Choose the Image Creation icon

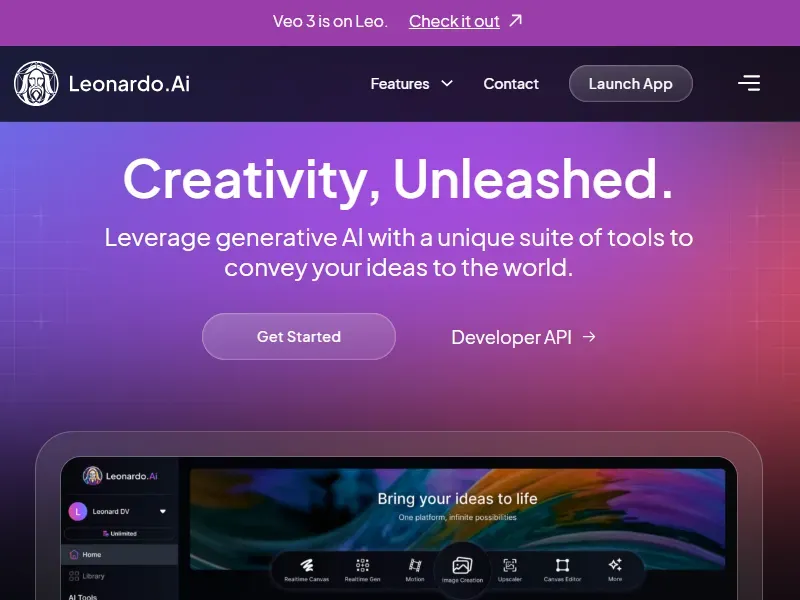coord(462,567)
